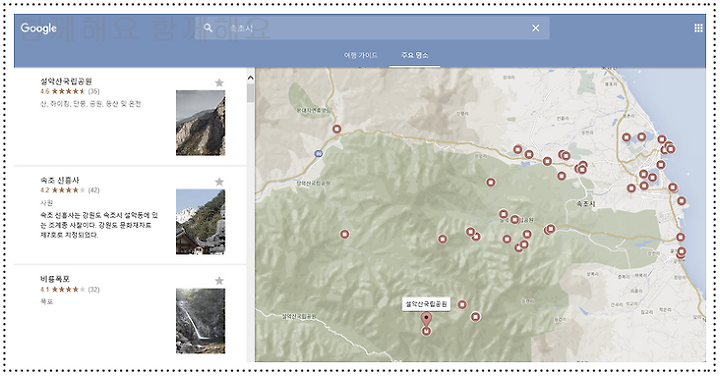Switch to the 여행 가이드 tab
The height and width of the screenshot is (376, 720).
pos(360,55)
